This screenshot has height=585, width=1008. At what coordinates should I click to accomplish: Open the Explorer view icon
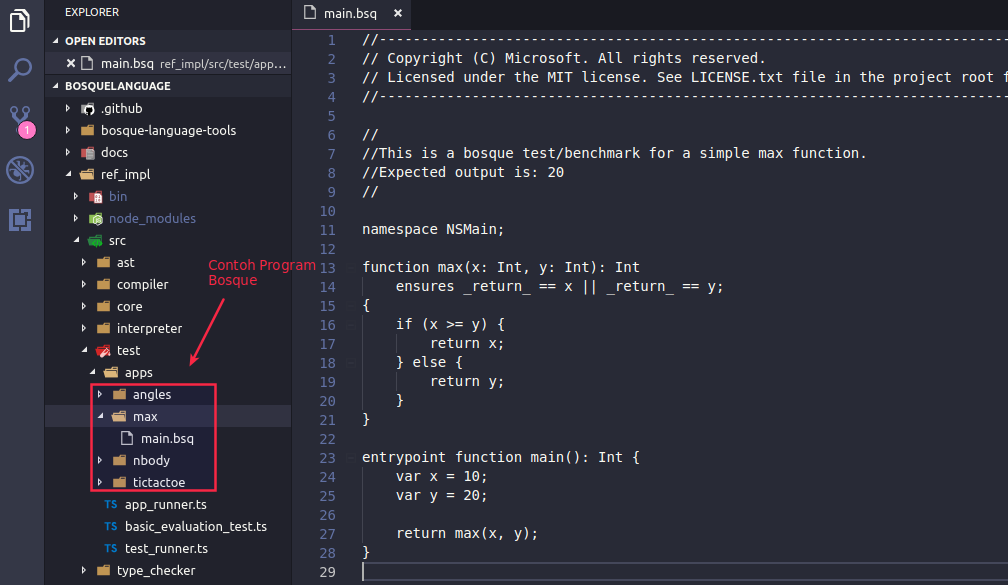(20, 22)
